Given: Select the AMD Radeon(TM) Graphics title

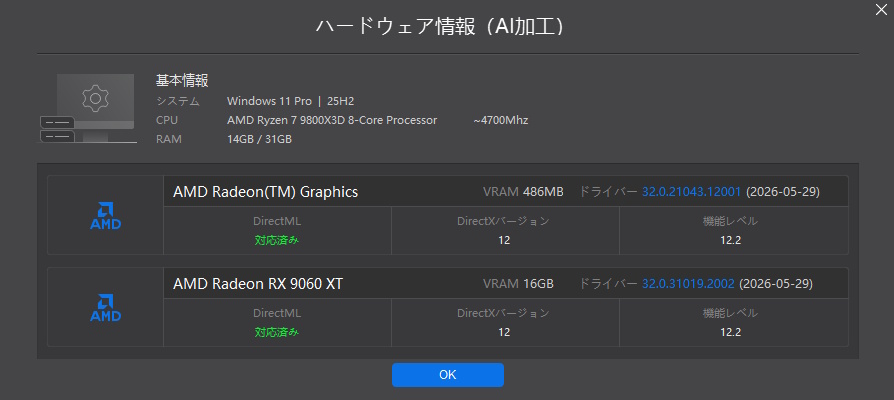Looking at the screenshot, I should [x=265, y=192].
